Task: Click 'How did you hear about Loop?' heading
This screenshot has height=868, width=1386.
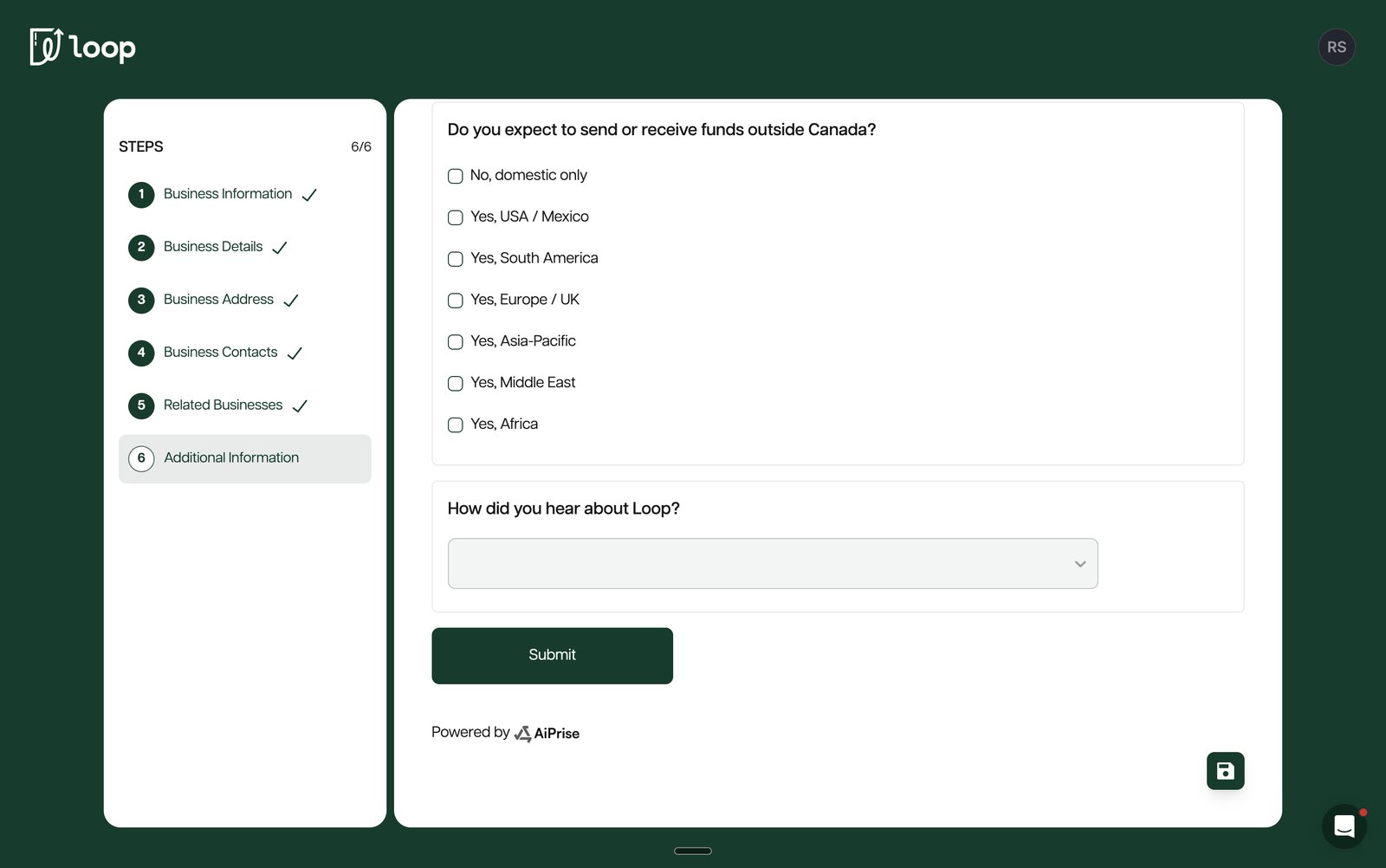Action: point(563,509)
